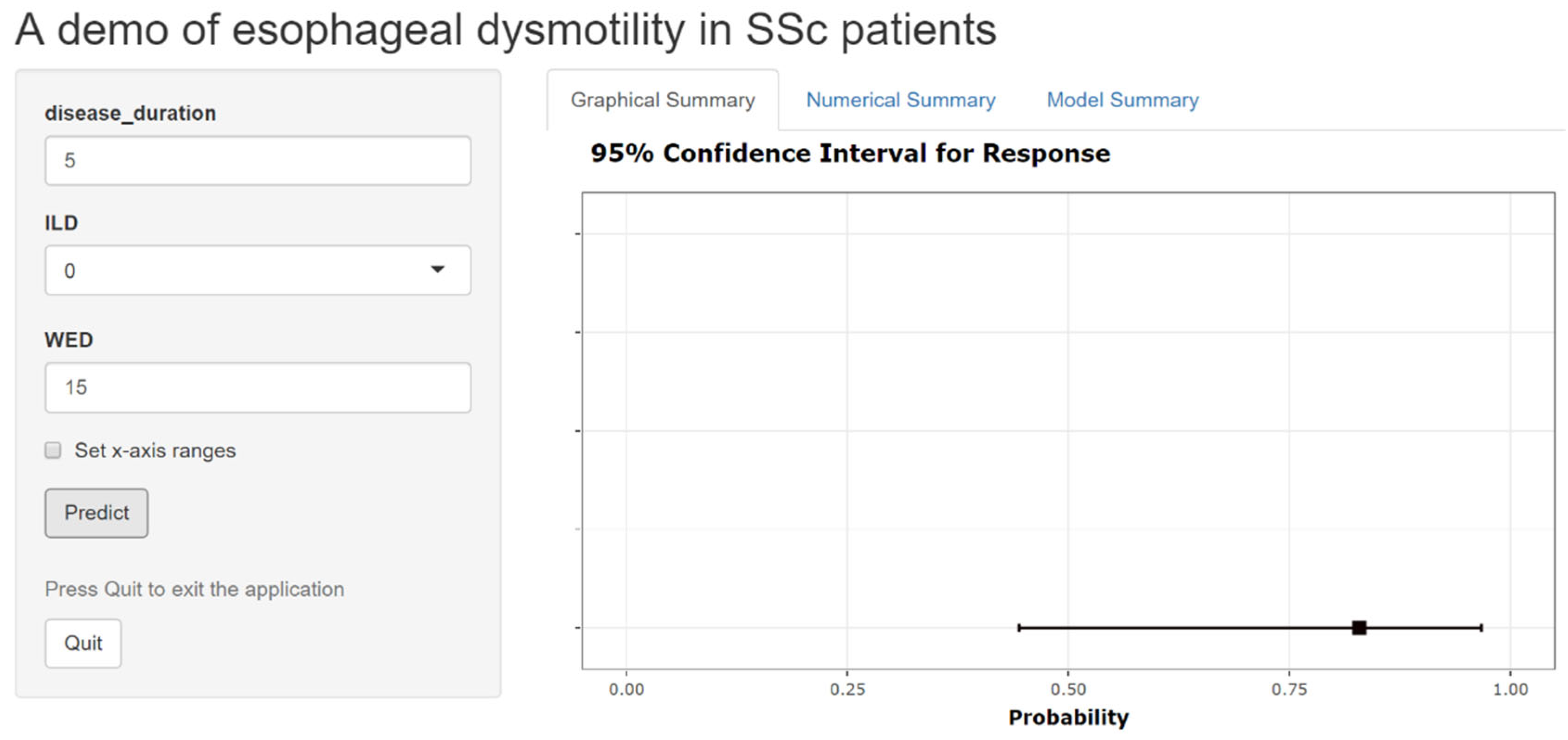Click the WED input field
1568x740 pixels.
tap(258, 388)
